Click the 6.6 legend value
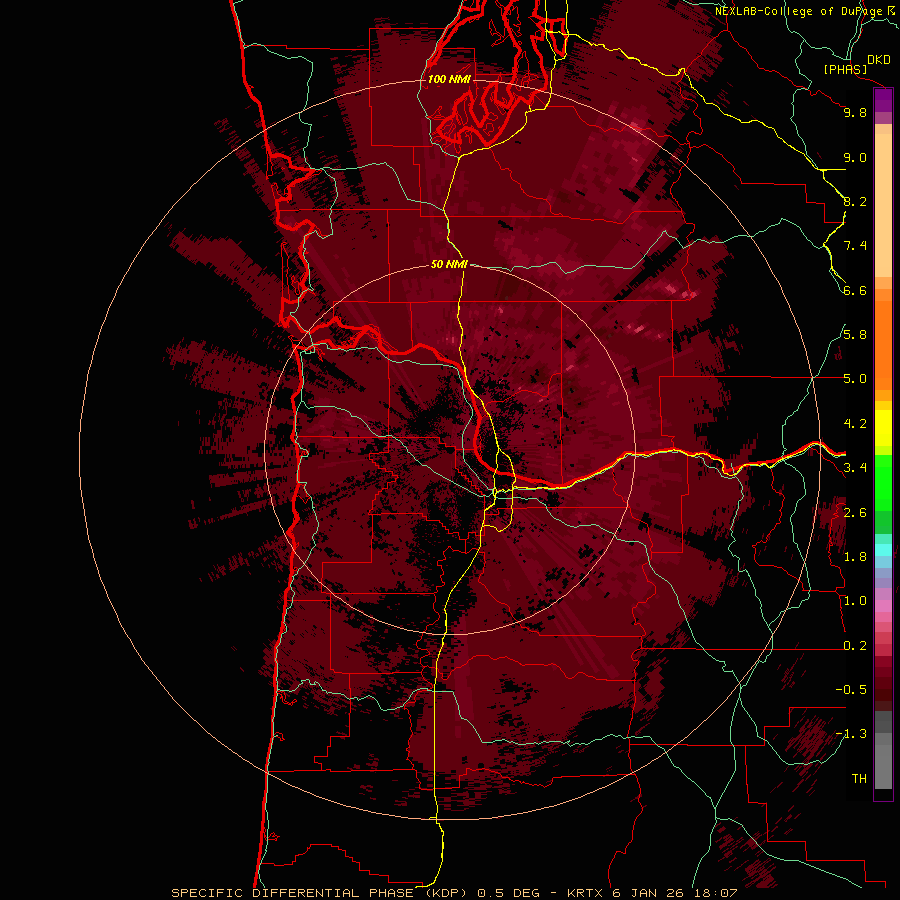900x900 pixels. pyautogui.click(x=855, y=290)
